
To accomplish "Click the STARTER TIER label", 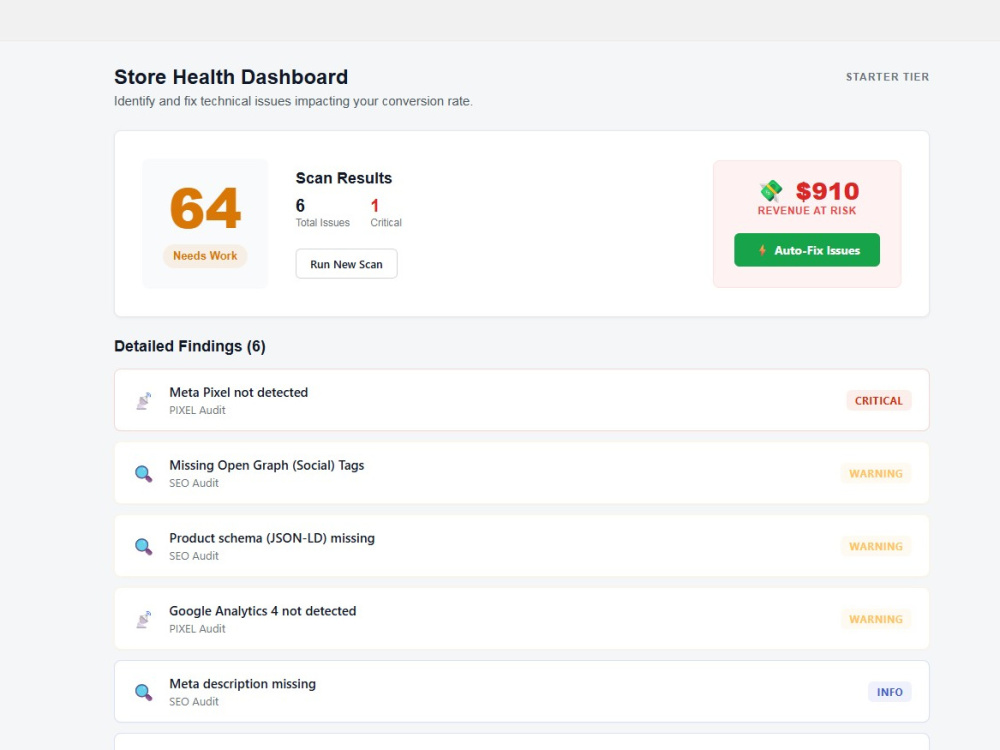I will [887, 77].
